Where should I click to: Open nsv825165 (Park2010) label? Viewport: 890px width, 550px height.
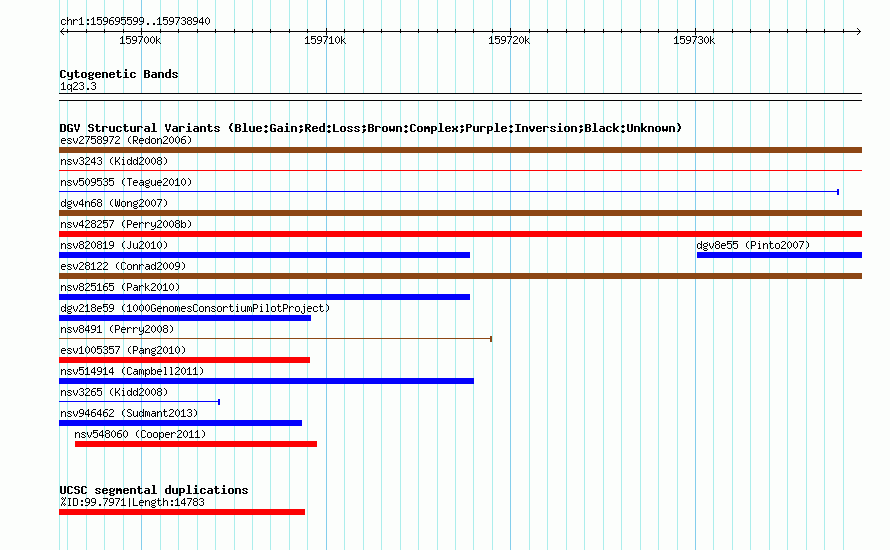[x=120, y=287]
